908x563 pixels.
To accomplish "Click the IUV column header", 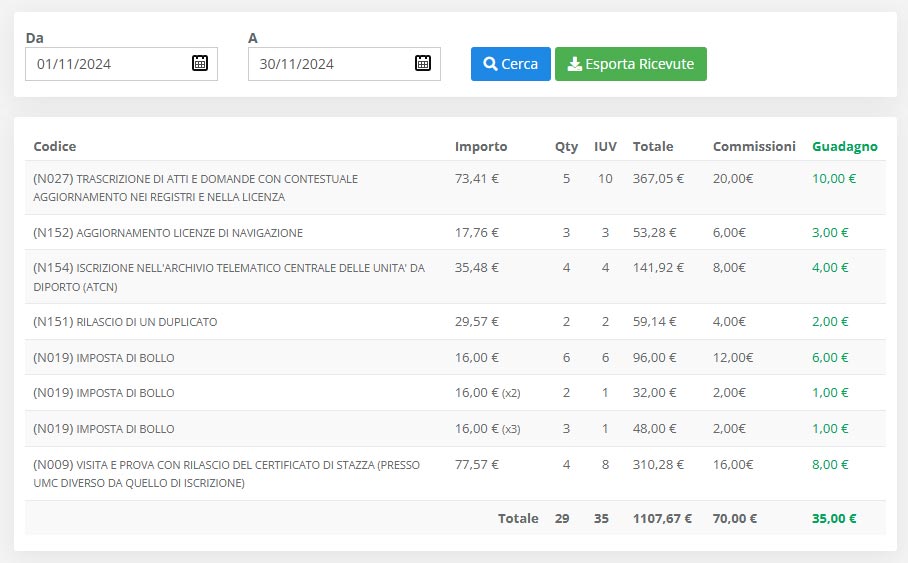I will click(x=605, y=146).
